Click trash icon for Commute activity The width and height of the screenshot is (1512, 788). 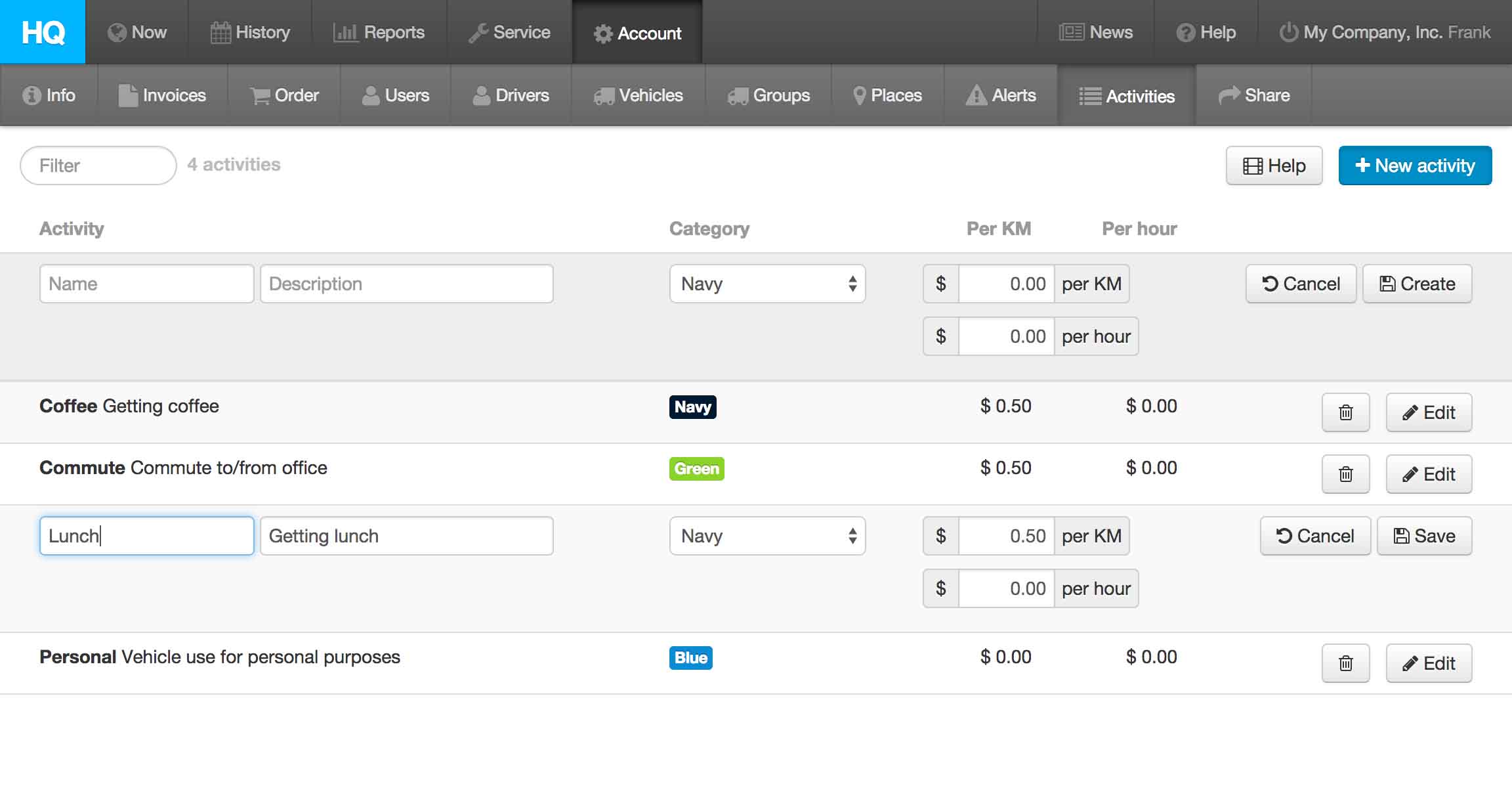1345,474
